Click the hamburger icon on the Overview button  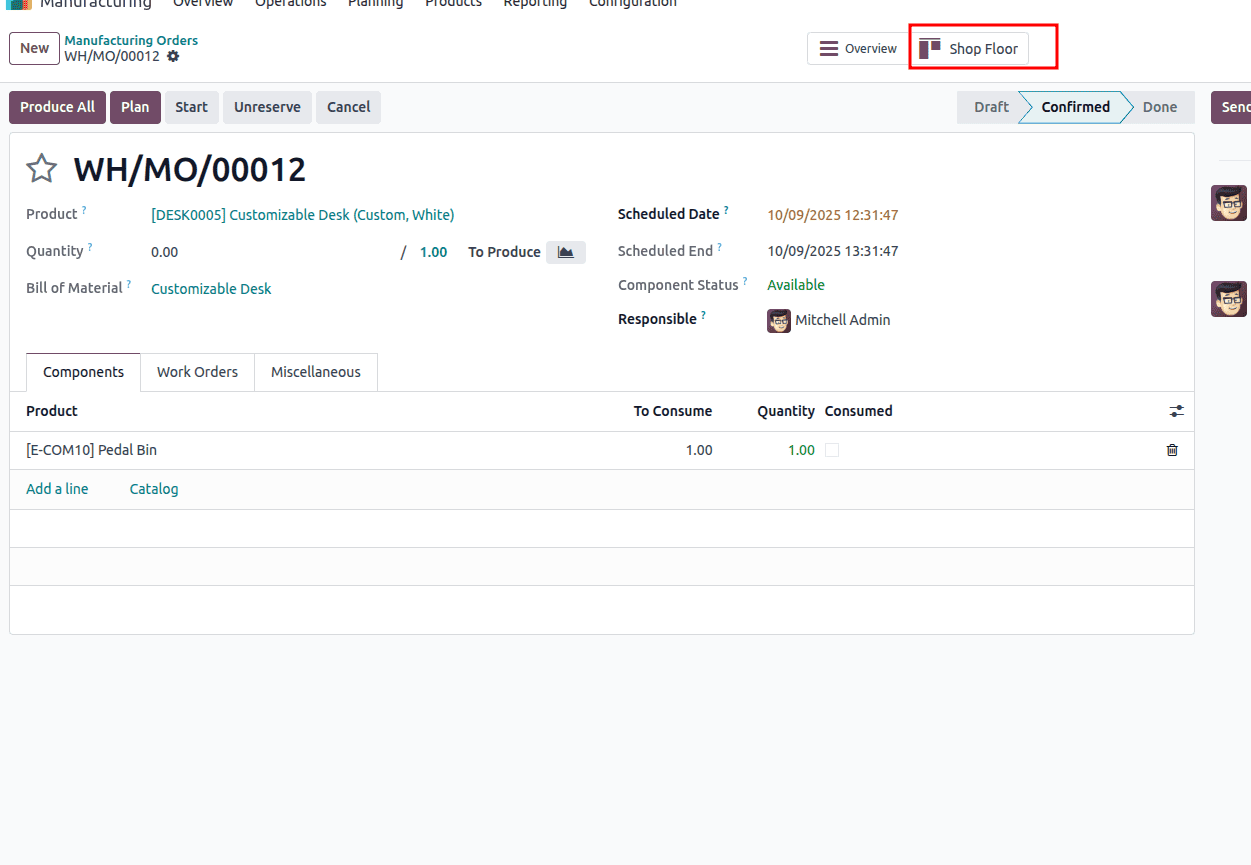[828, 48]
